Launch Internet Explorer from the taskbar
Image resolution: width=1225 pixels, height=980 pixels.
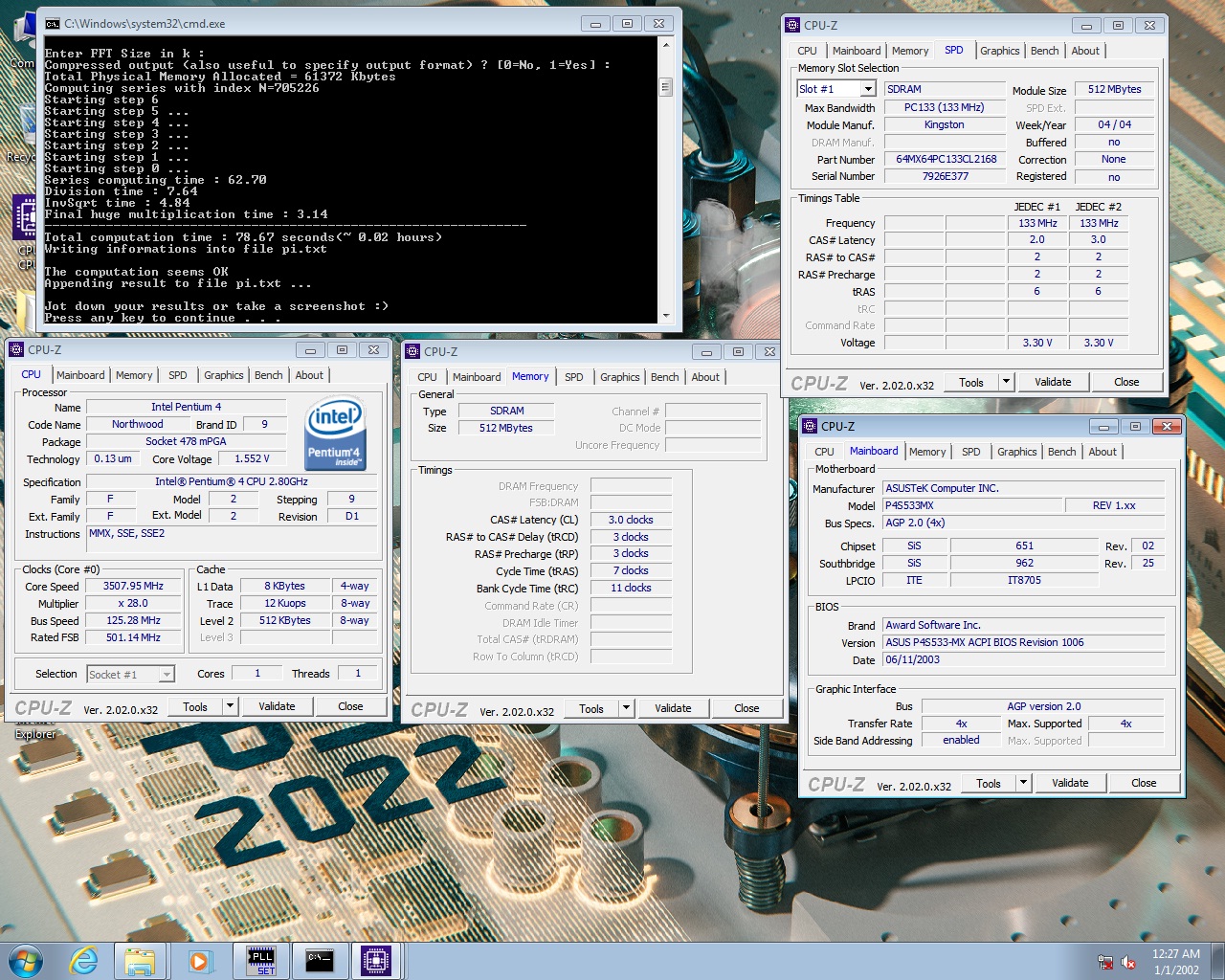pyautogui.click(x=84, y=960)
